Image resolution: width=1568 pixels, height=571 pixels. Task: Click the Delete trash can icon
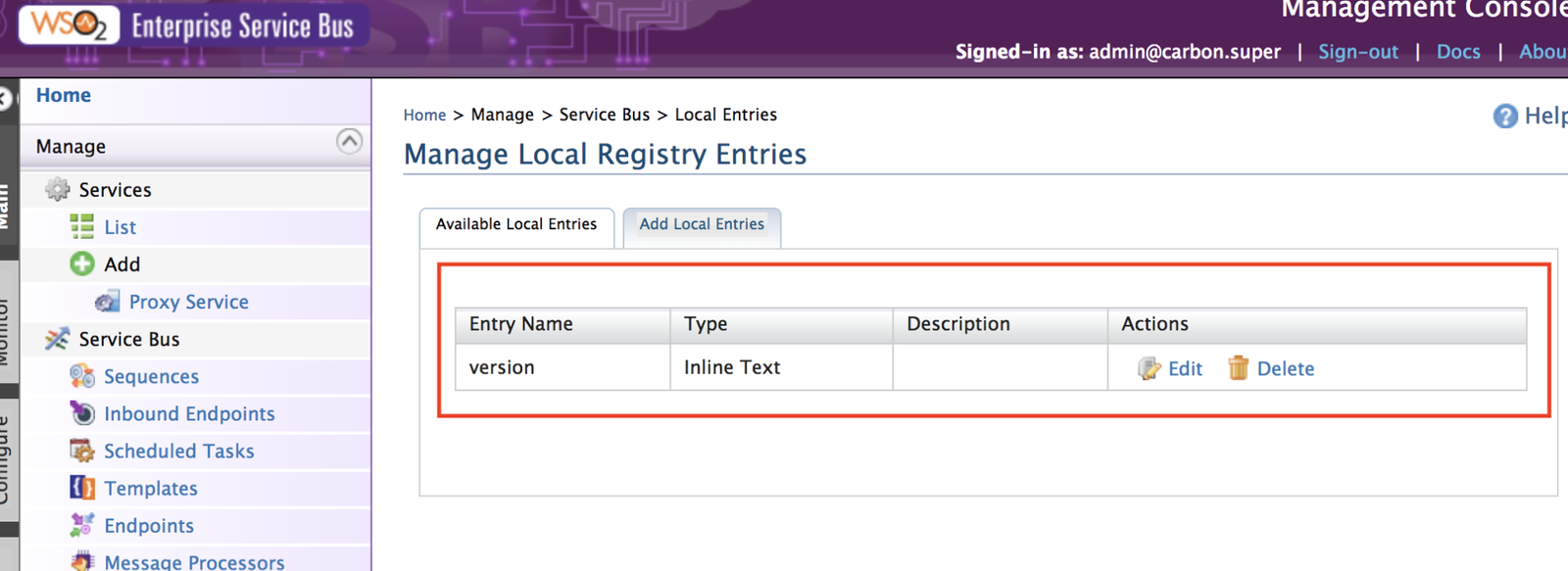(x=1238, y=368)
